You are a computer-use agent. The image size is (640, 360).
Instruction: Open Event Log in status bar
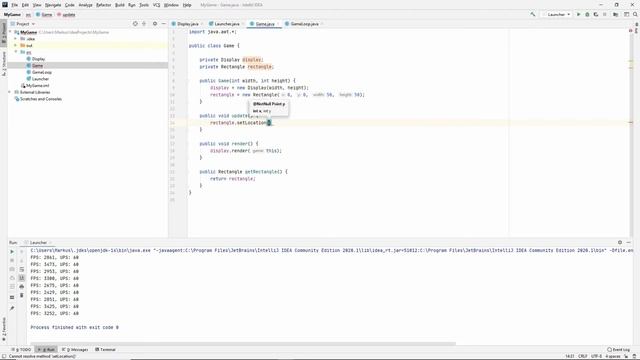618,349
